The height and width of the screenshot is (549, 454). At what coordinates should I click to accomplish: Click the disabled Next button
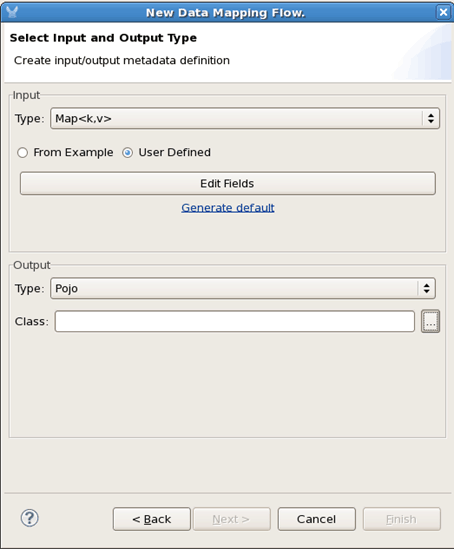(x=231, y=519)
